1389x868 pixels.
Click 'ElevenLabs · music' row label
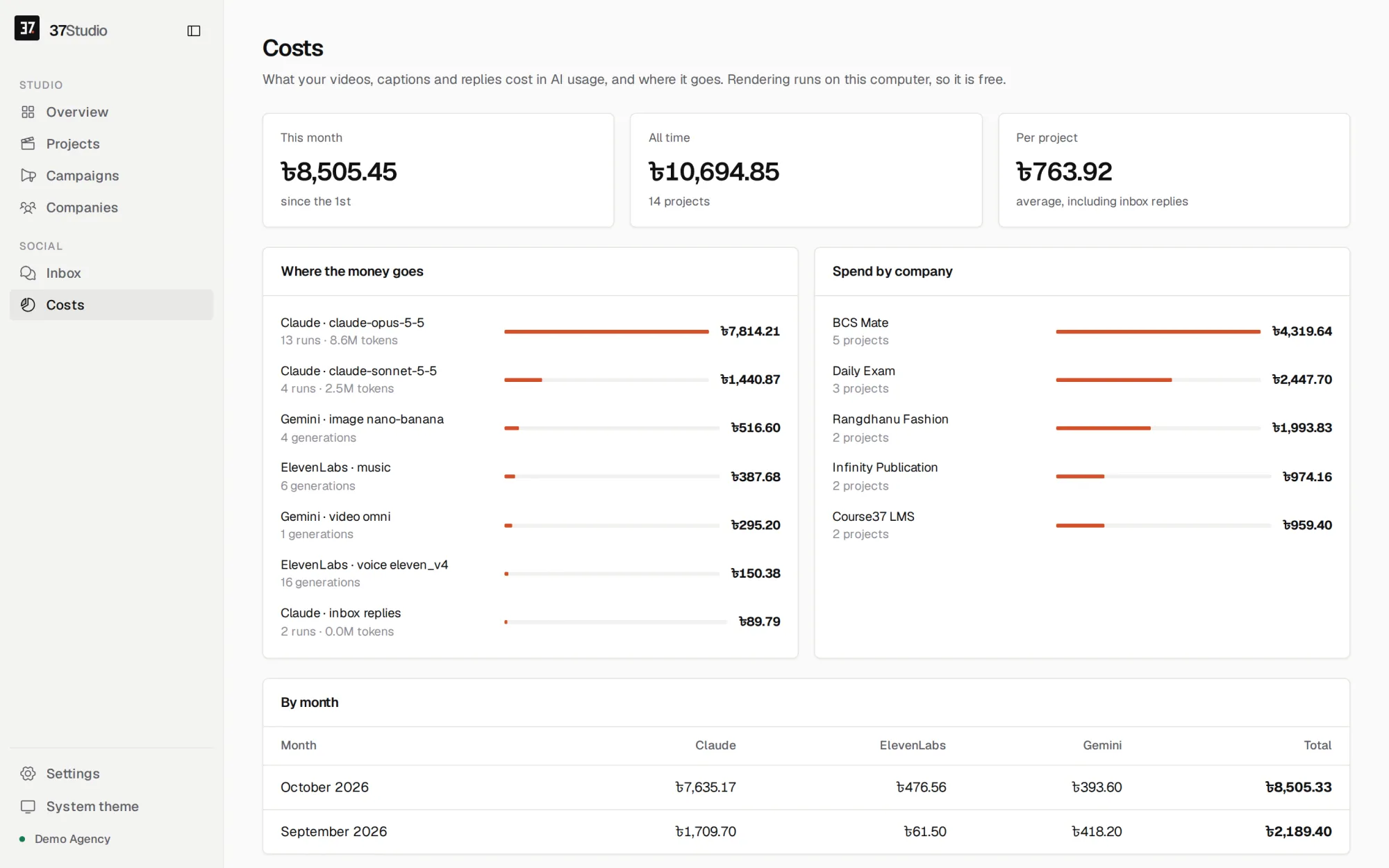pyautogui.click(x=335, y=467)
